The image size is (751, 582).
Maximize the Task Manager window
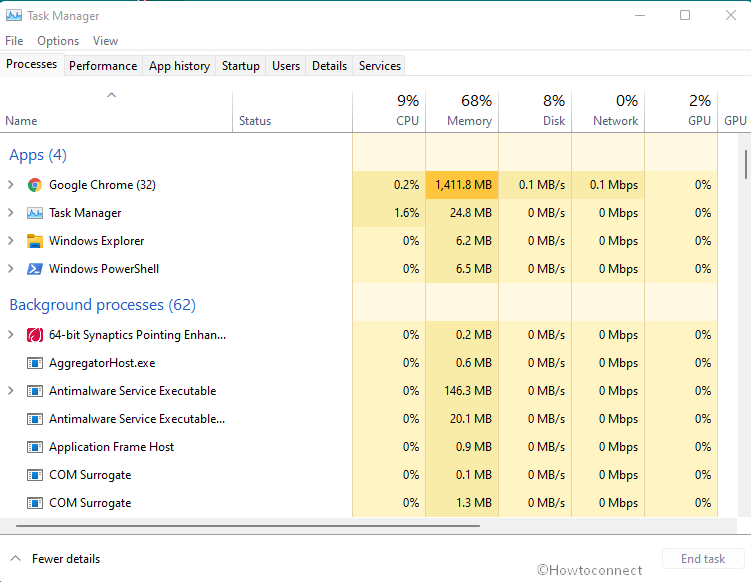tap(685, 15)
